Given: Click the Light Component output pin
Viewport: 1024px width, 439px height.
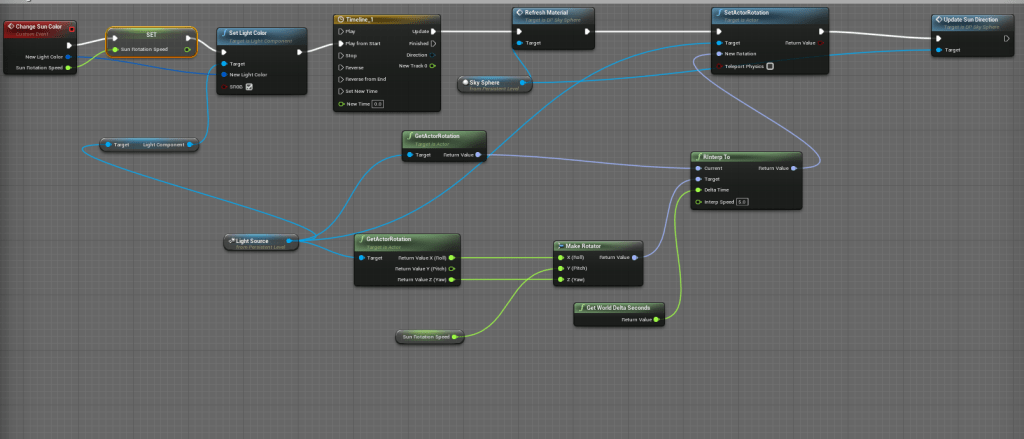Looking at the screenshot, I should point(192,145).
